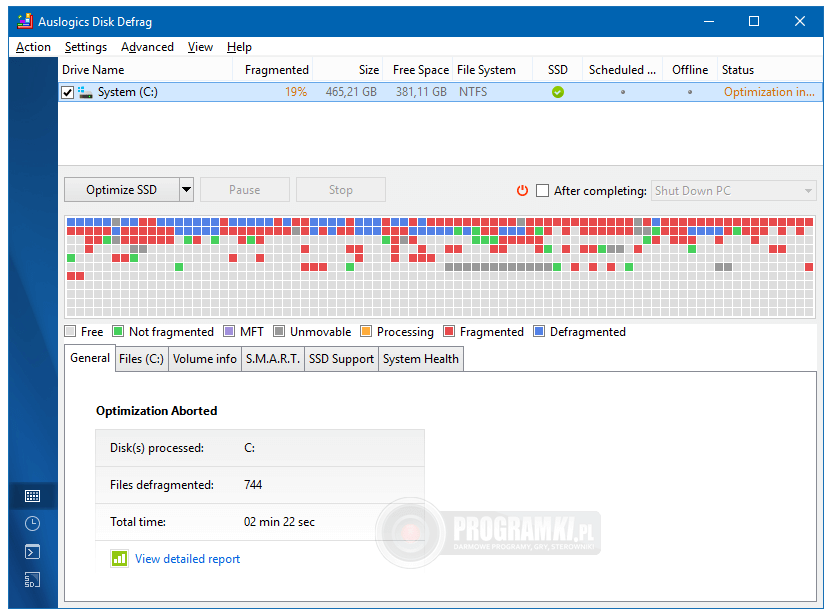
Task: Click the Not fragmented green swatch
Action: (118, 331)
